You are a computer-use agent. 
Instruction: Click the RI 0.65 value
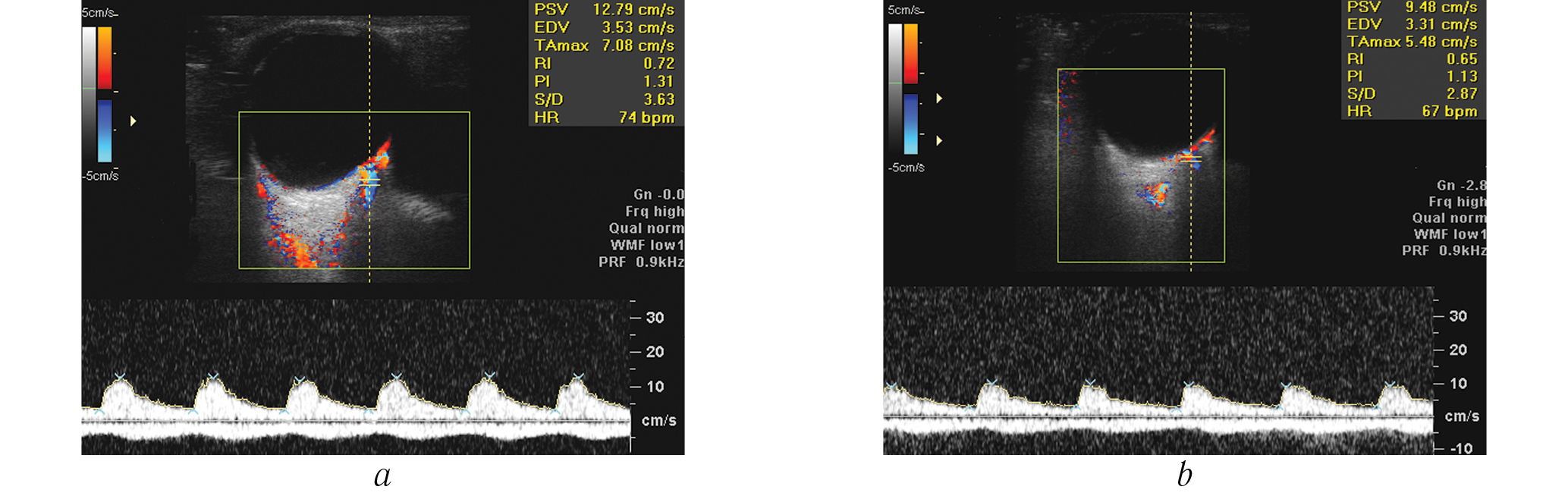click(1412, 59)
